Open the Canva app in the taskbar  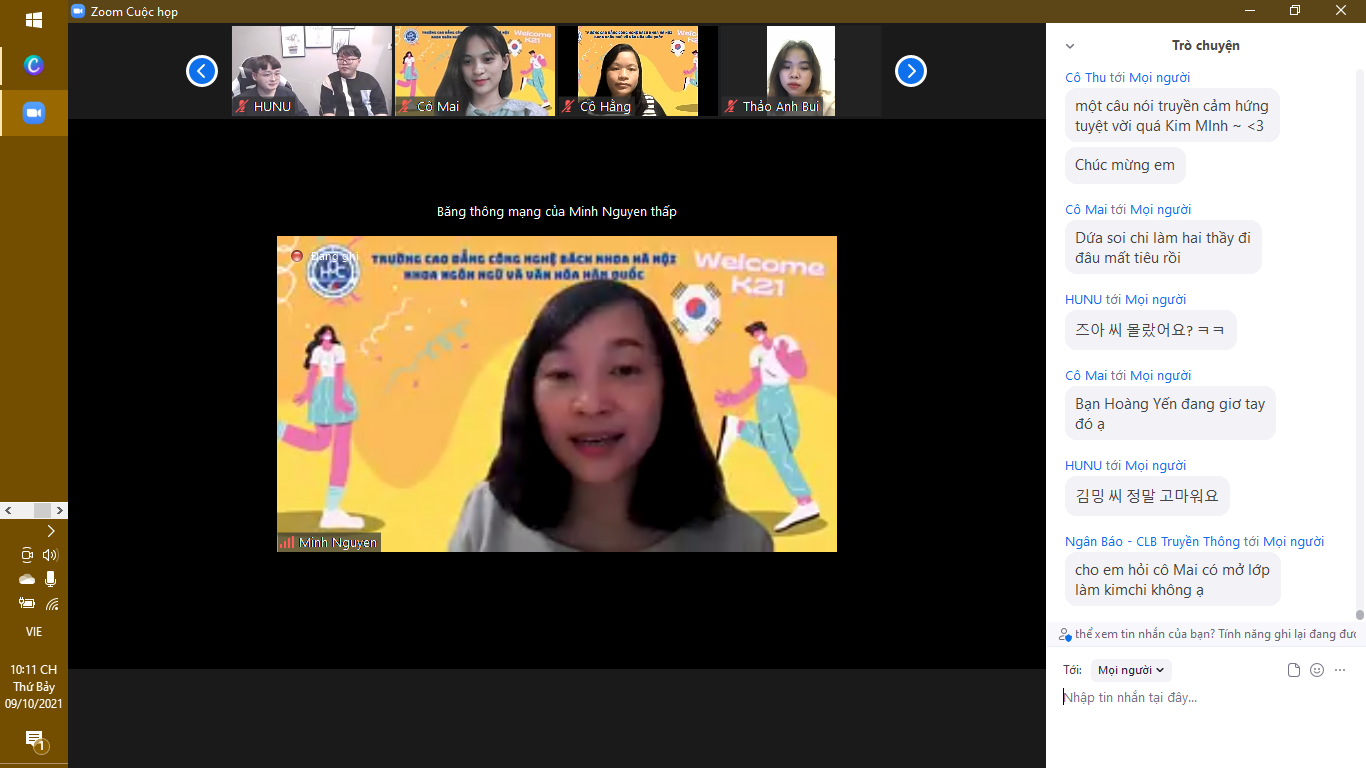pyautogui.click(x=34, y=65)
